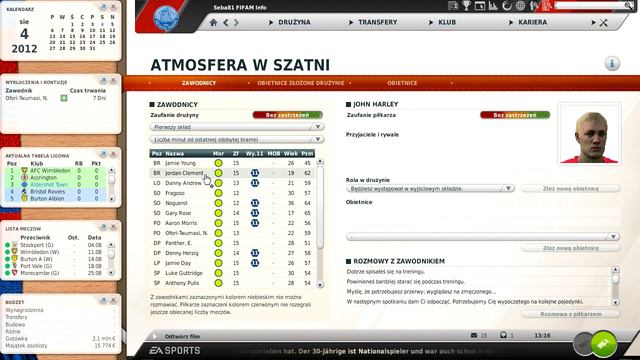Click the league table scroll down arrow
640x360 pixels.
111,199
